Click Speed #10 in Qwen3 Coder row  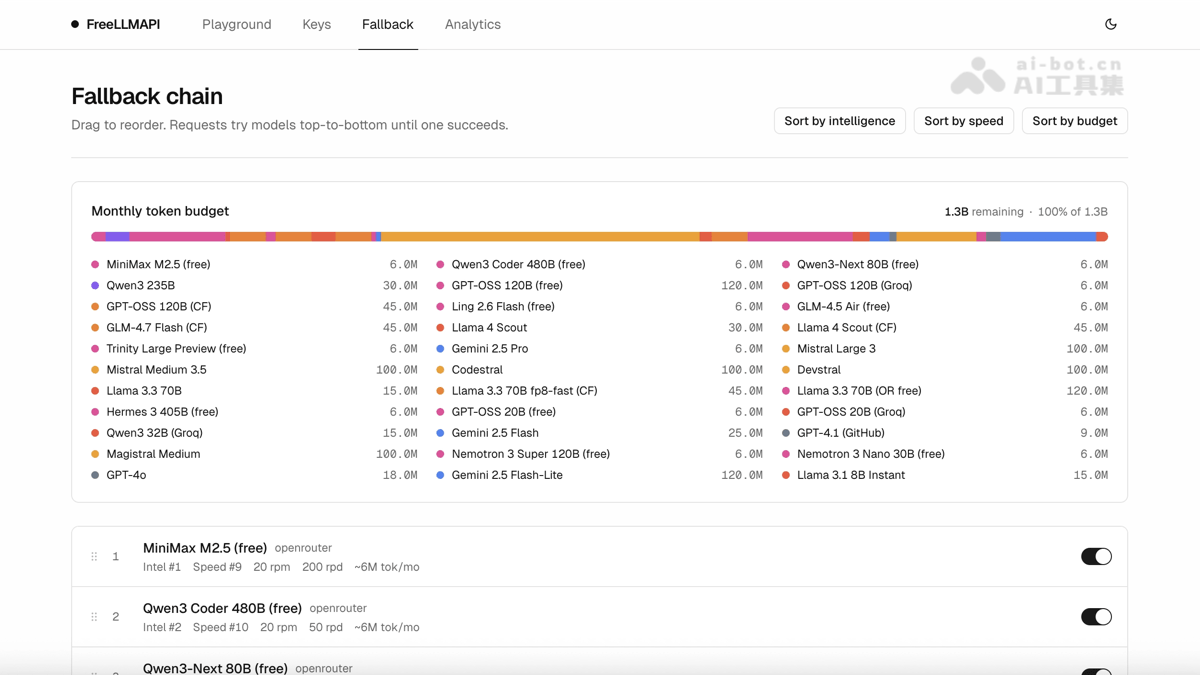pos(221,627)
